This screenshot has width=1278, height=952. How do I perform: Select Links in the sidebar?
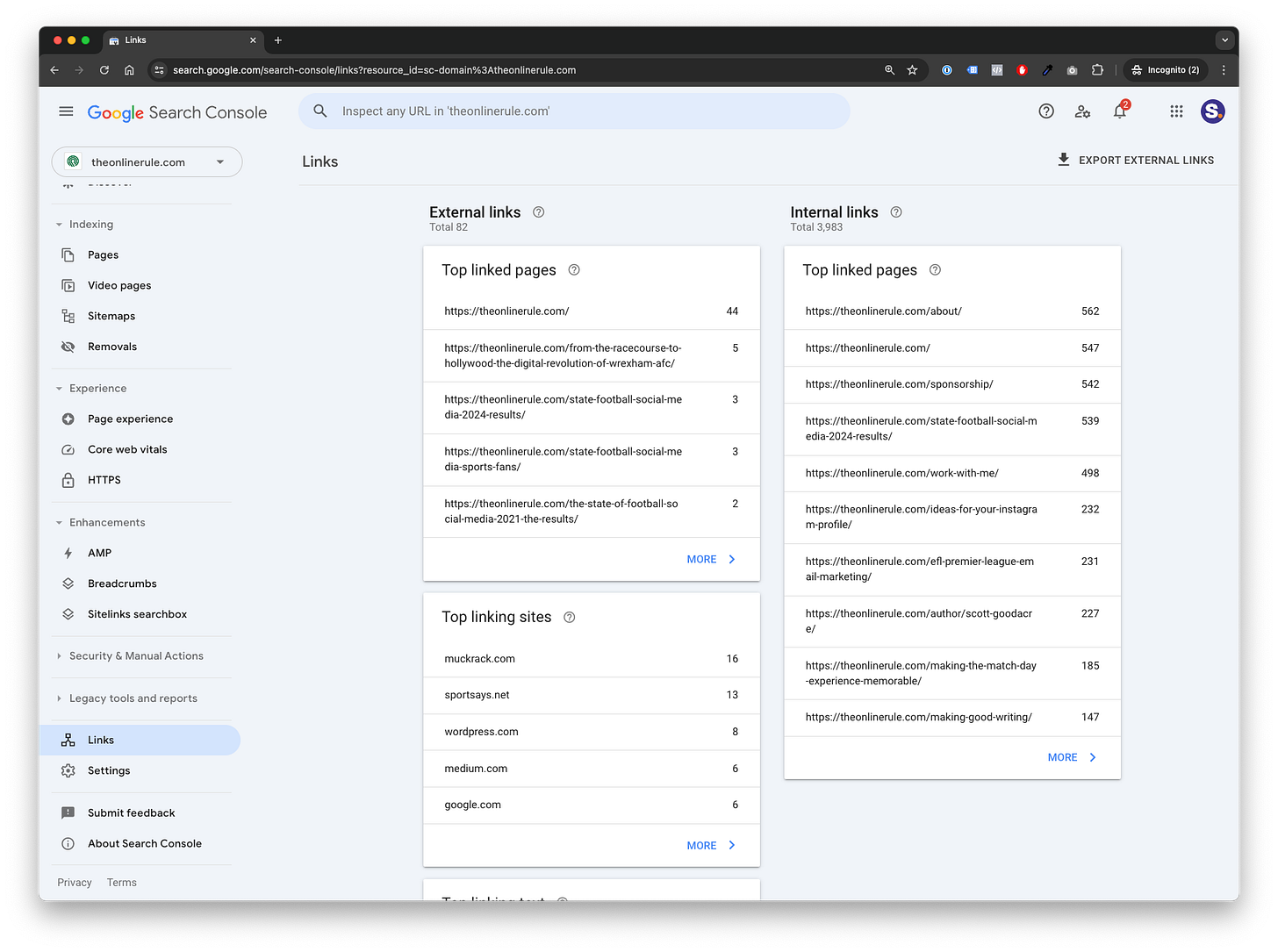point(140,741)
